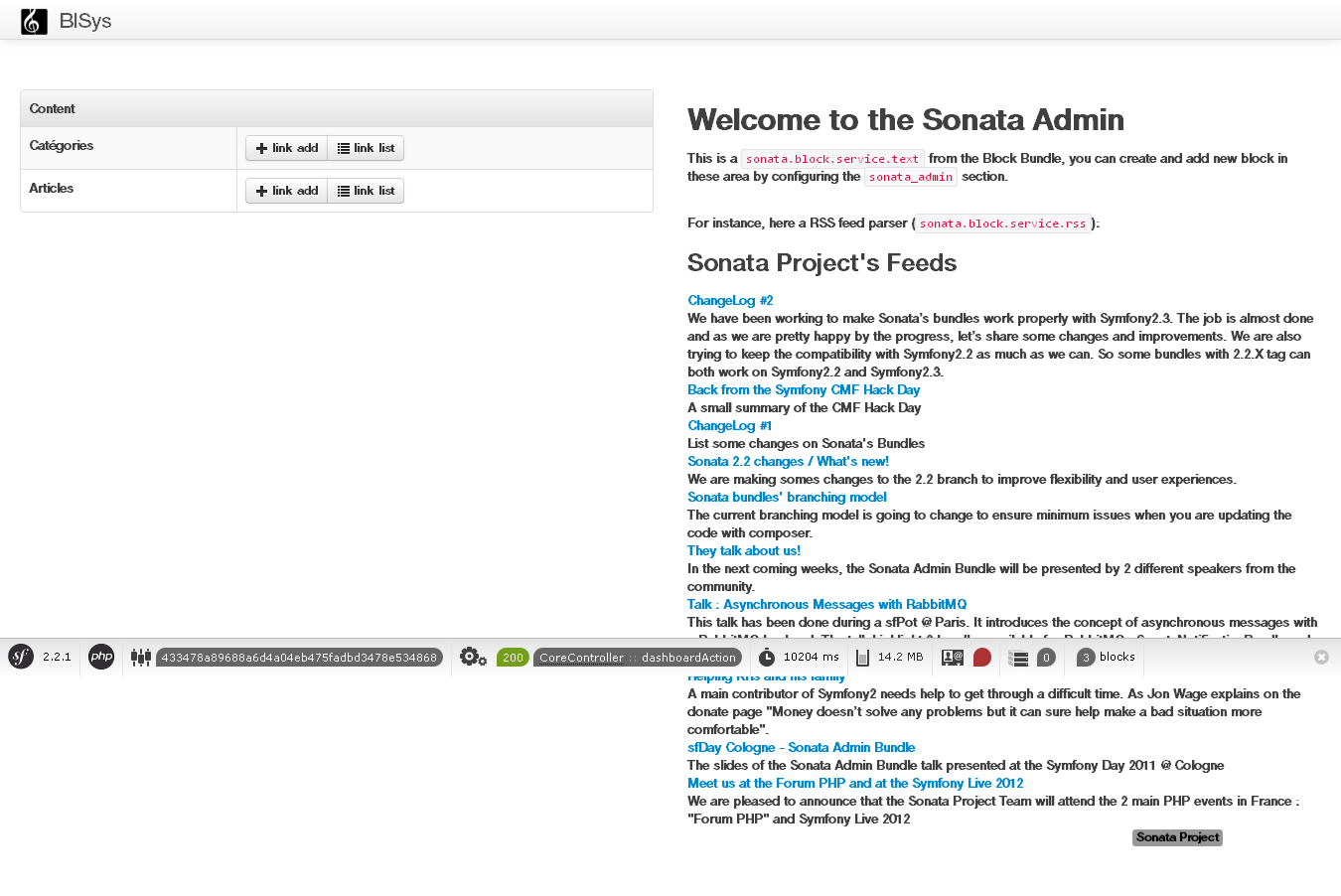Open the BlSys home title link
Image resolution: width=1341 pixels, height=896 pixels.
pyautogui.click(x=85, y=21)
